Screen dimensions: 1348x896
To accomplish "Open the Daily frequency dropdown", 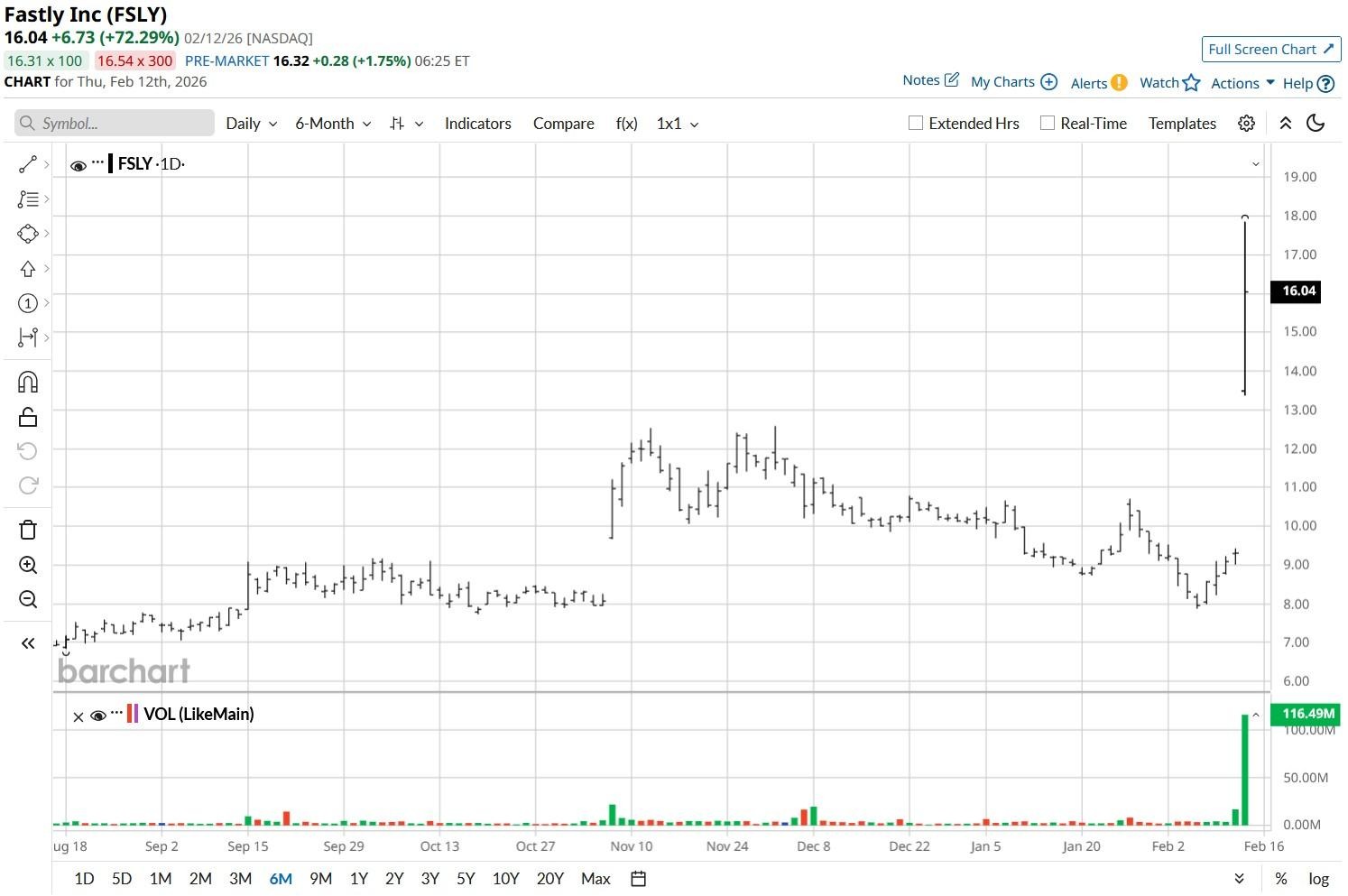I will coord(252,124).
